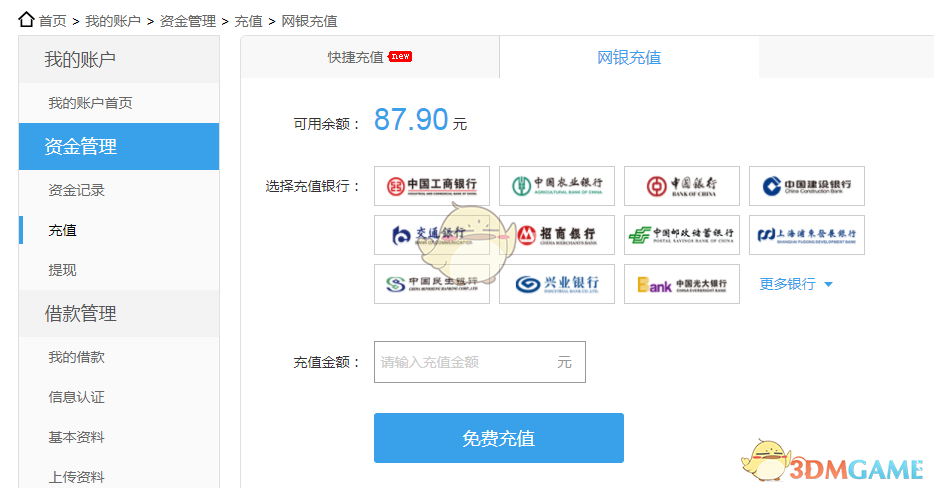Select 借款管理 sidebar section
The image size is (934, 488).
[119, 313]
